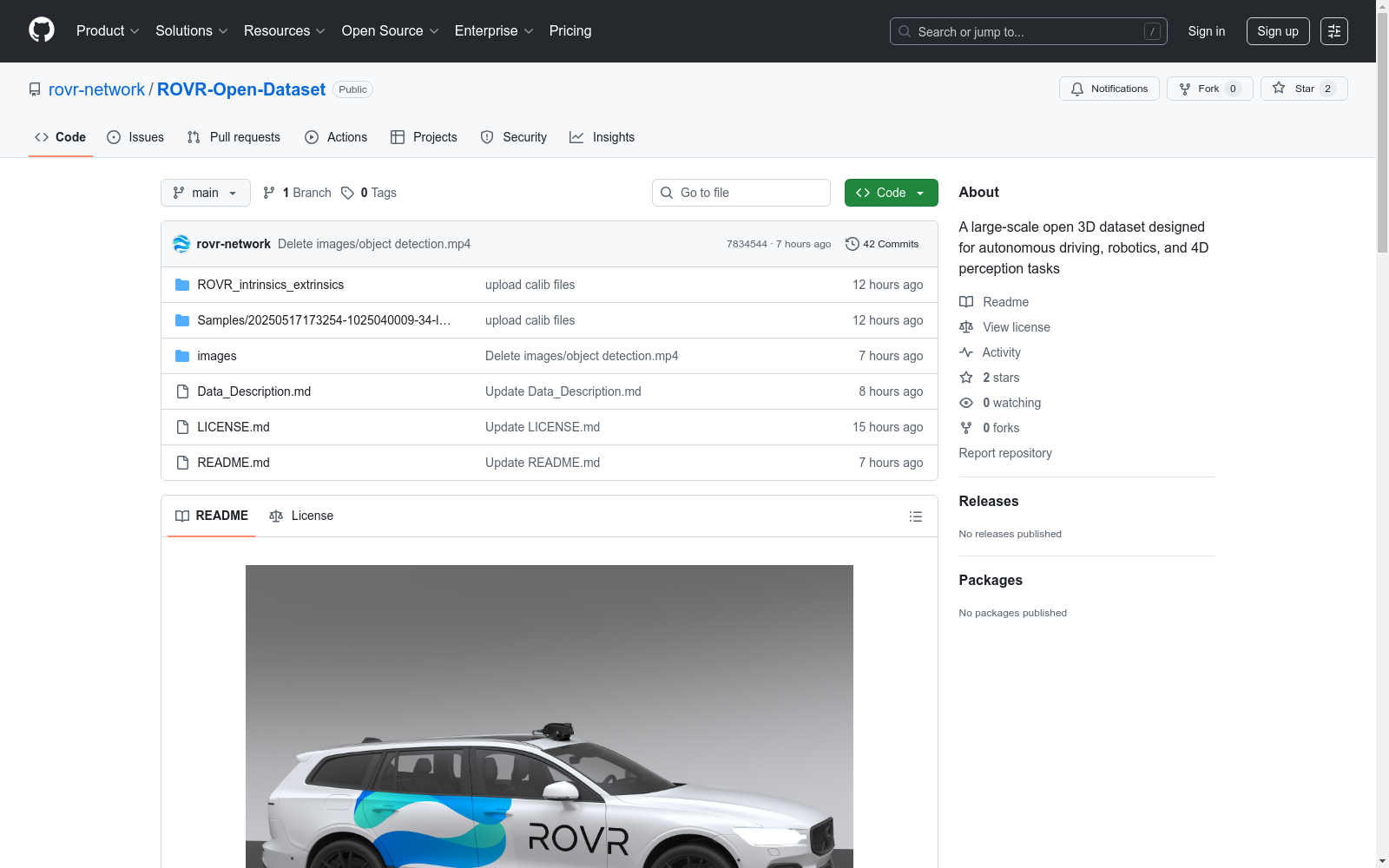Open commit message Update LICENSE.md
Viewport: 1389px width, 868px height.
coord(543,427)
